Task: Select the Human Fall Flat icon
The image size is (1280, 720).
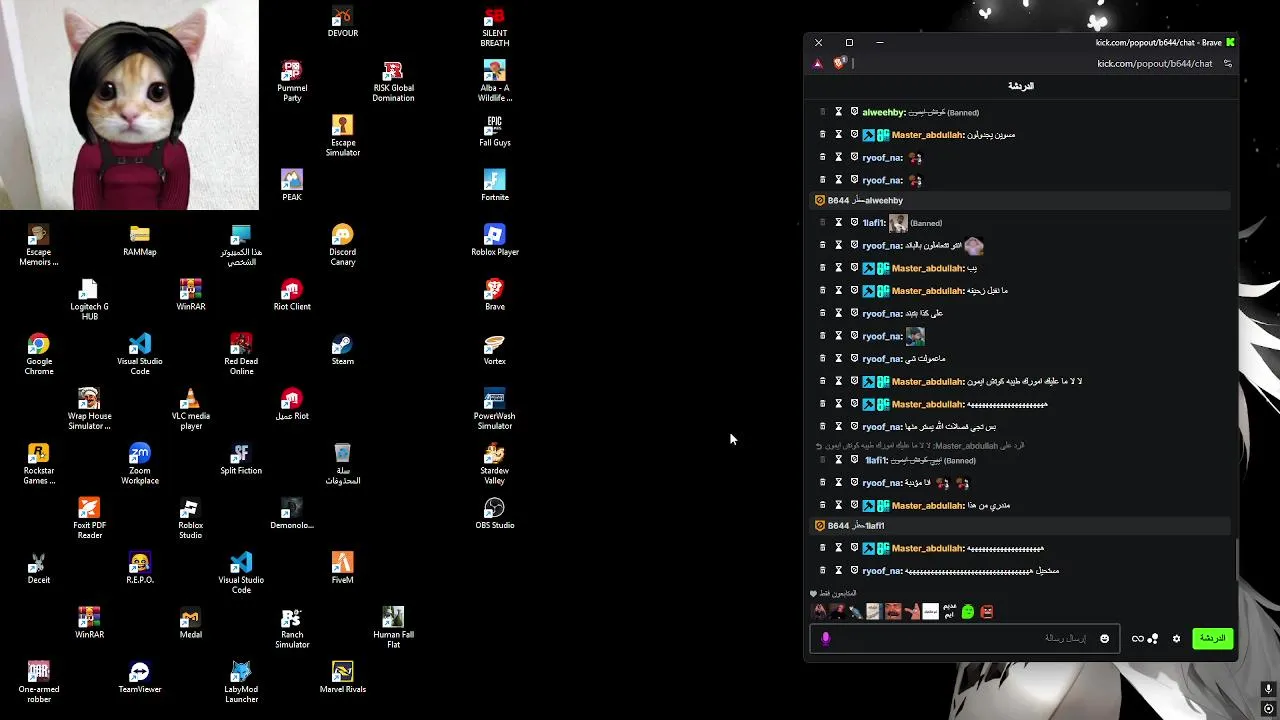Action: [x=393, y=629]
